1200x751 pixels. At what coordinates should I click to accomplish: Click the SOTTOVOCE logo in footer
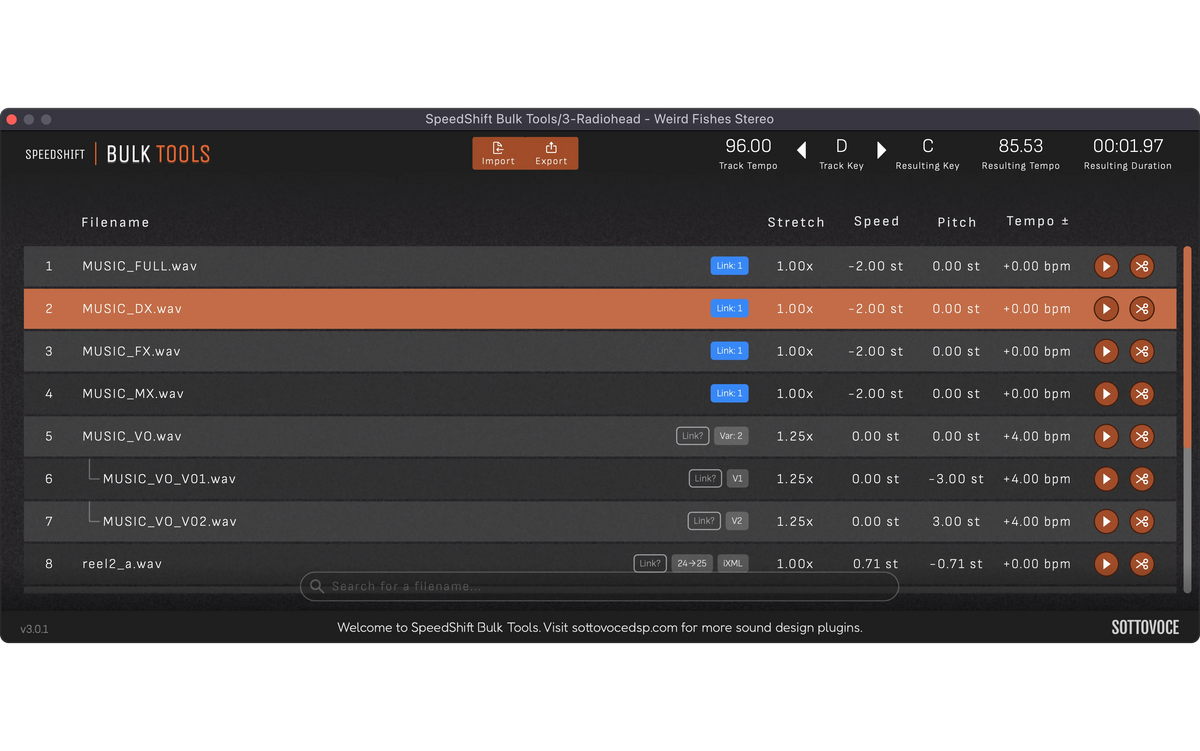click(x=1145, y=628)
